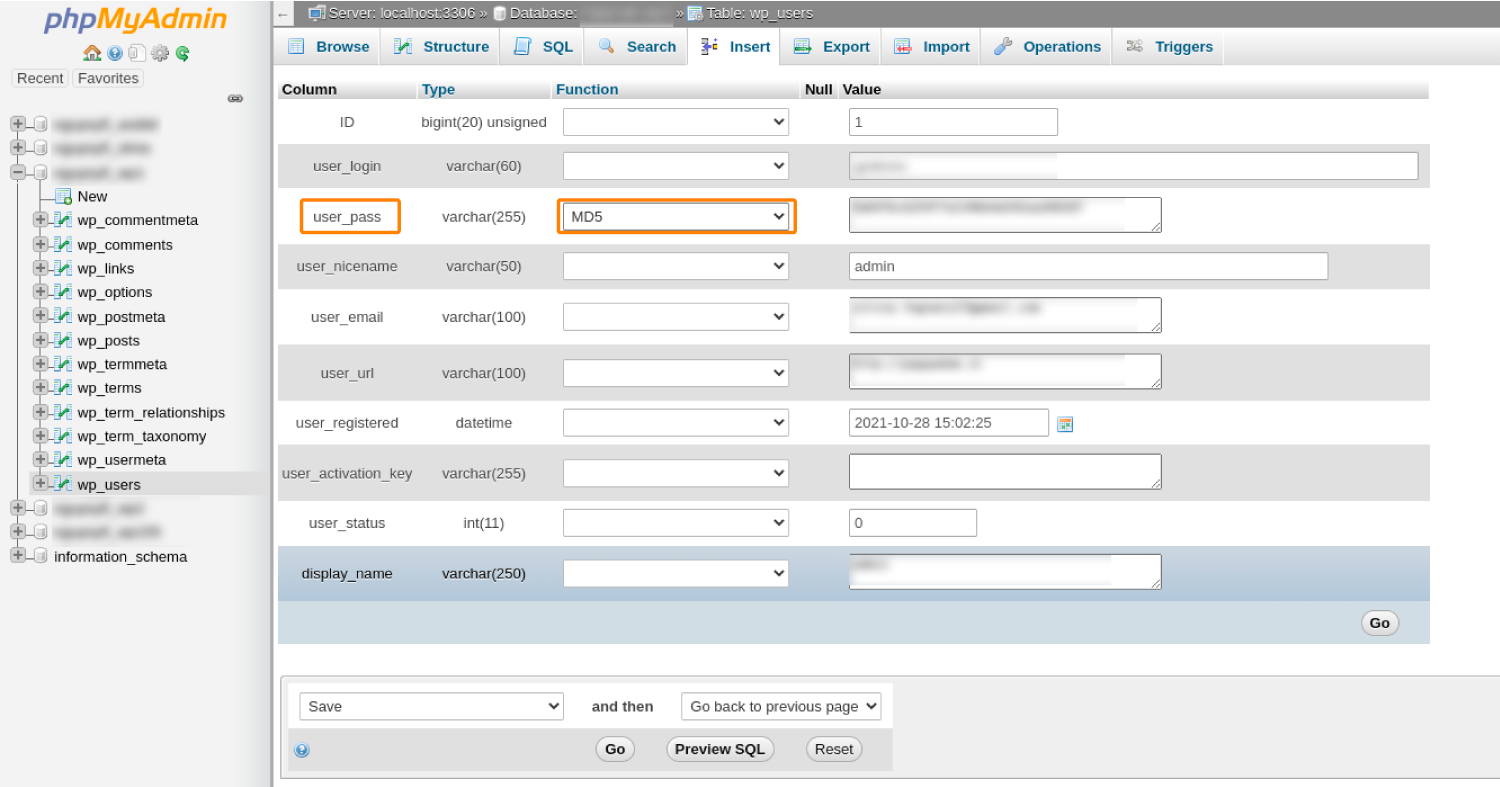Expand wp_users table node
This screenshot has width=1500, height=787.
coord(40,484)
